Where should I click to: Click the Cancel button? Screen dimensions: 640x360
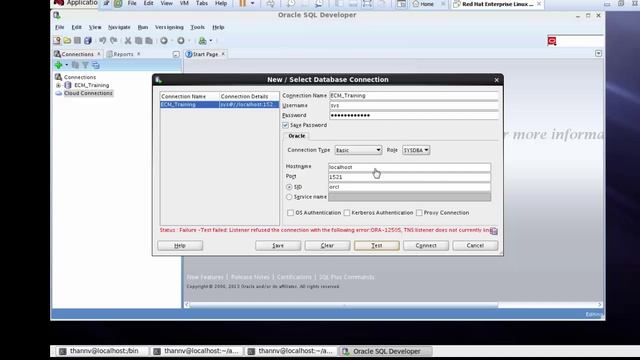(x=475, y=245)
